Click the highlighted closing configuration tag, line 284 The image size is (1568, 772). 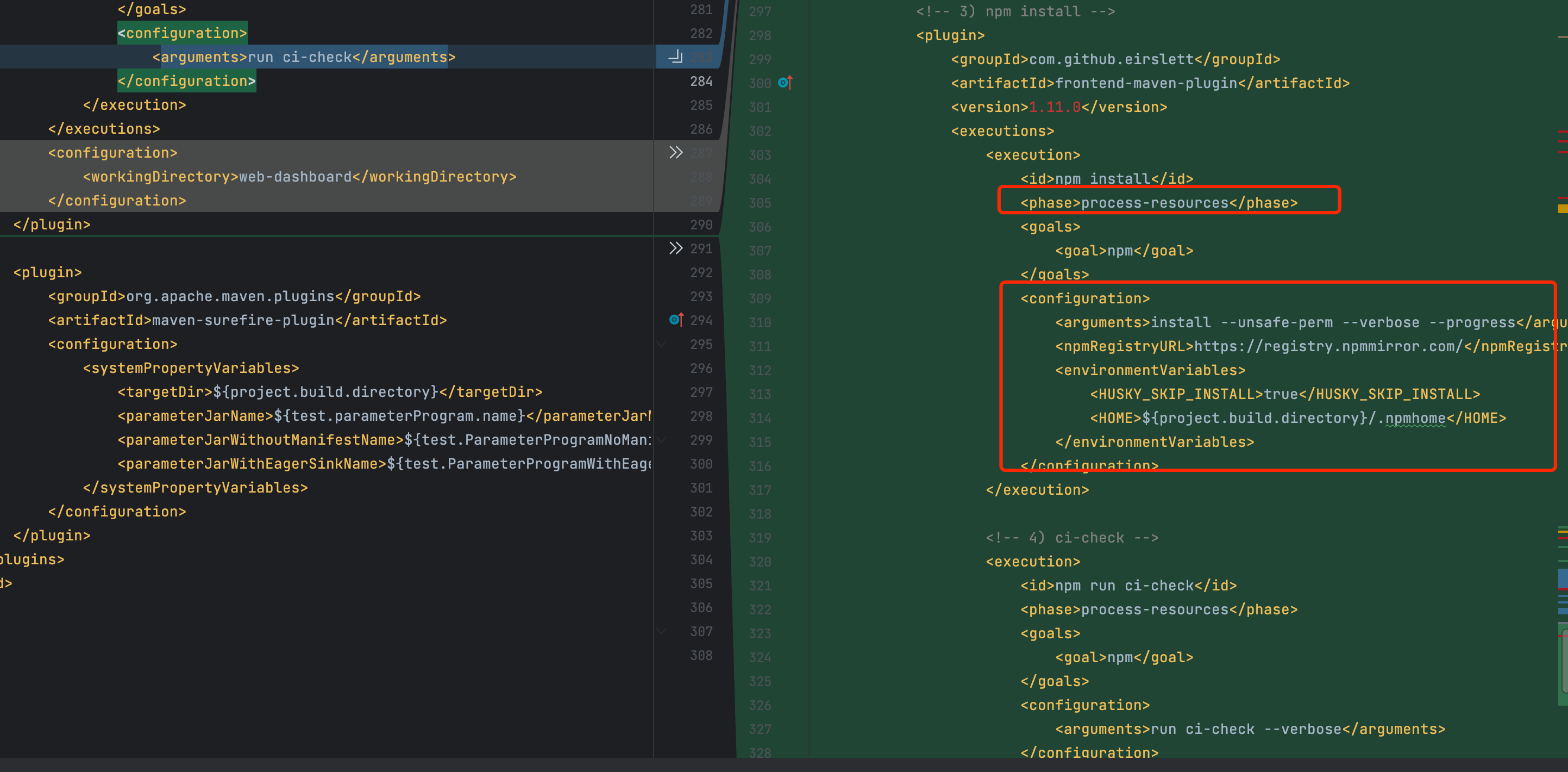pos(187,81)
